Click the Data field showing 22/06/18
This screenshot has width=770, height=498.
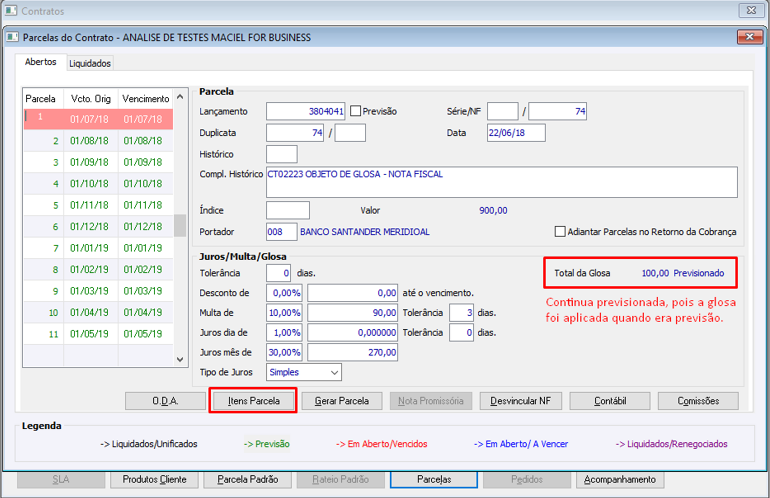(x=516, y=133)
